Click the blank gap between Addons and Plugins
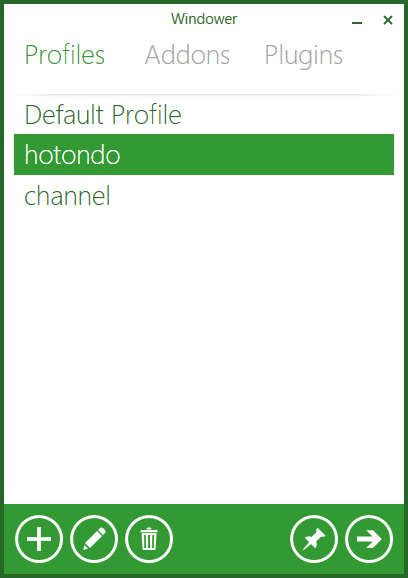This screenshot has height=578, width=408. (247, 55)
